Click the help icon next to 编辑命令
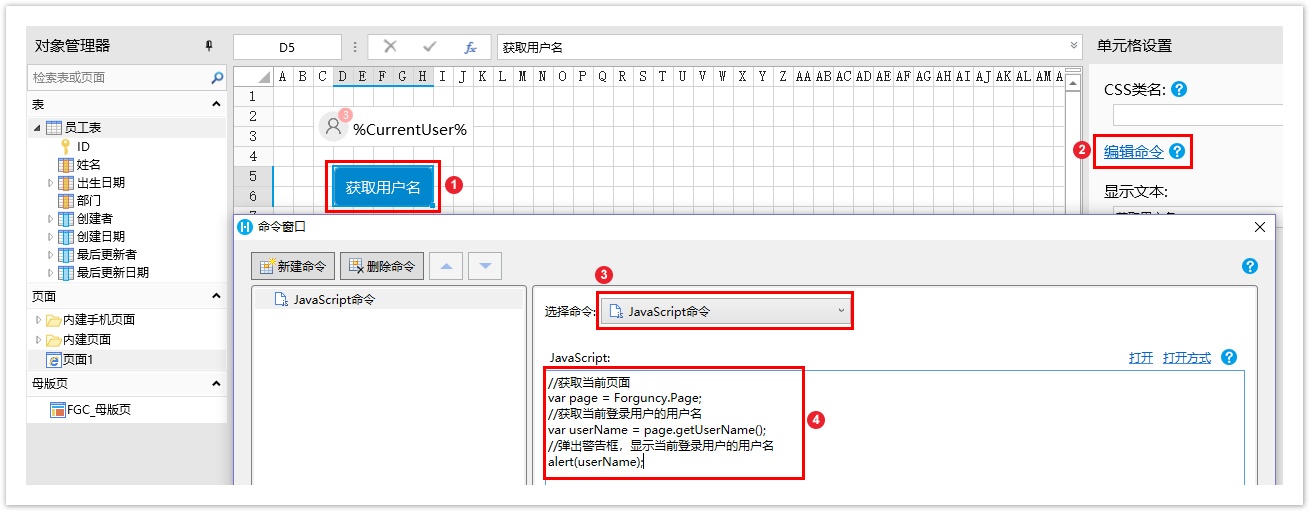Screen dimensions: 1309x511 [x=1177, y=152]
